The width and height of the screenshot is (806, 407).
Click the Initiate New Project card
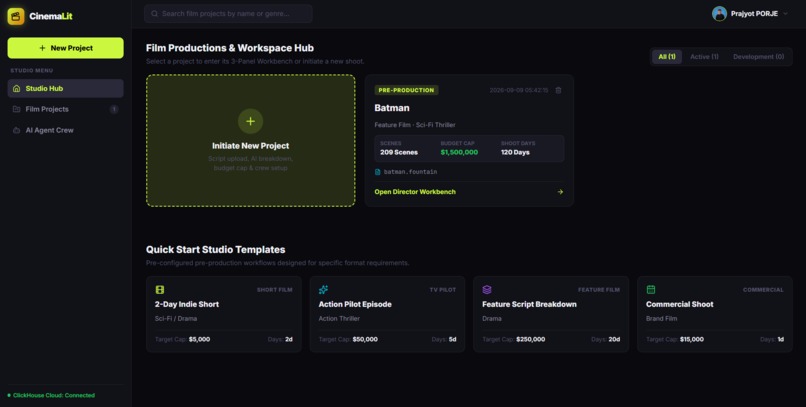click(250, 141)
